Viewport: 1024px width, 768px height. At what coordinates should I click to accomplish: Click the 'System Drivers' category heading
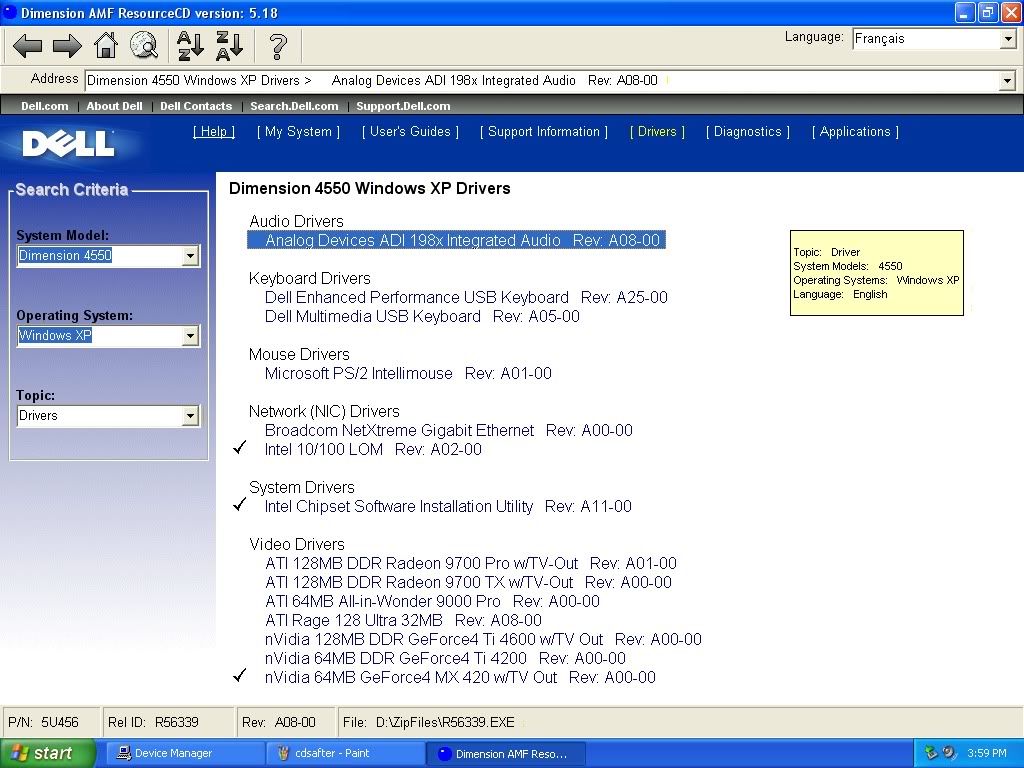(x=302, y=487)
